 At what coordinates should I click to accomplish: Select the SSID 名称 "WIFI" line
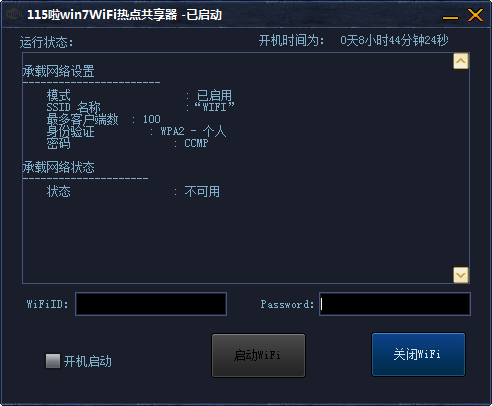(x=140, y=107)
